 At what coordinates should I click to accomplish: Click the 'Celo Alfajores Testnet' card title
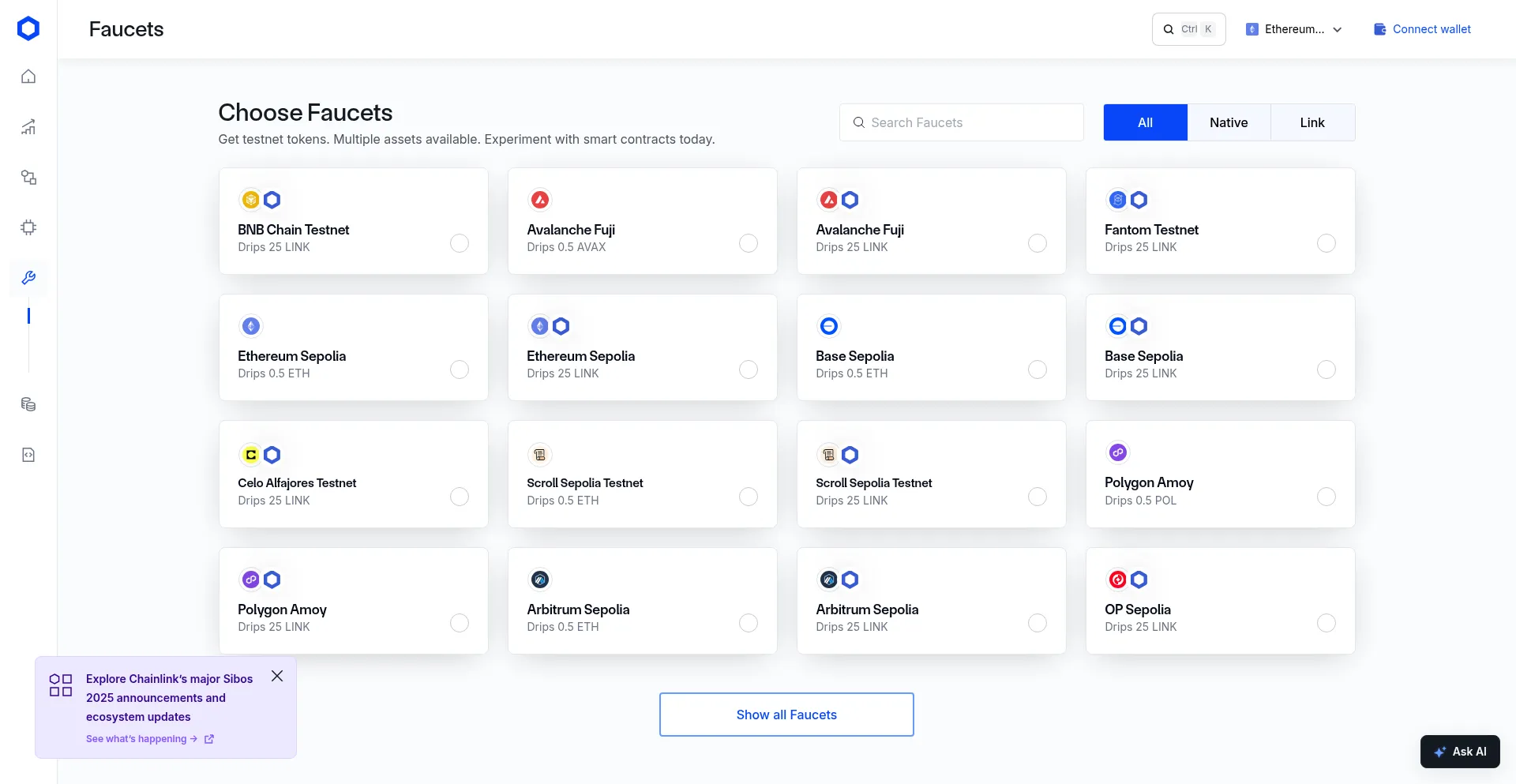[x=297, y=483]
